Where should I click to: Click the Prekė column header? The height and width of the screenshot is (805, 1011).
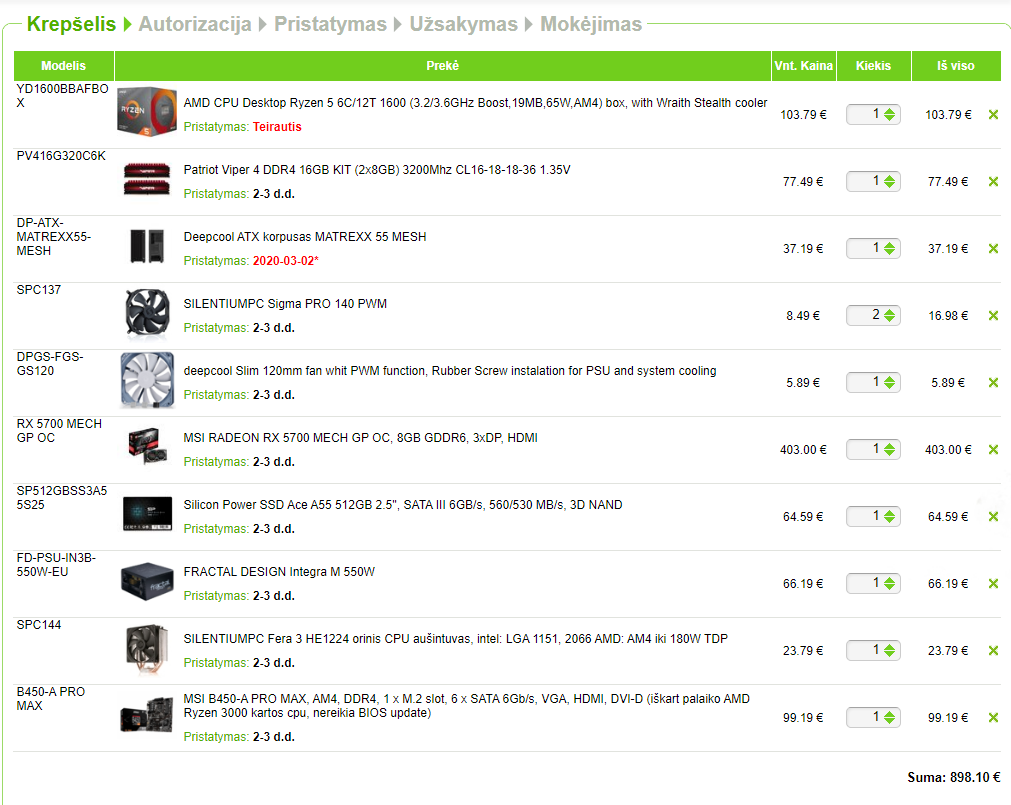[442, 66]
